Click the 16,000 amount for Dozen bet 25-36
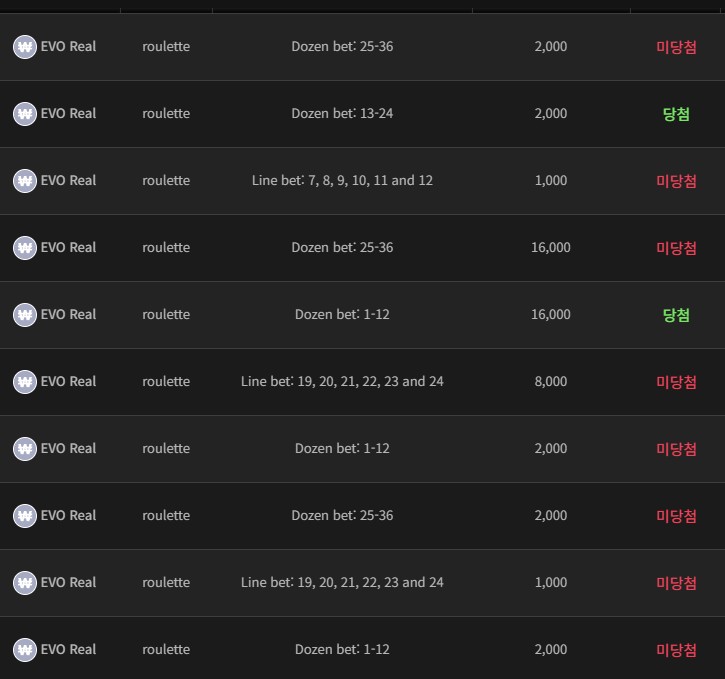 tap(550, 248)
